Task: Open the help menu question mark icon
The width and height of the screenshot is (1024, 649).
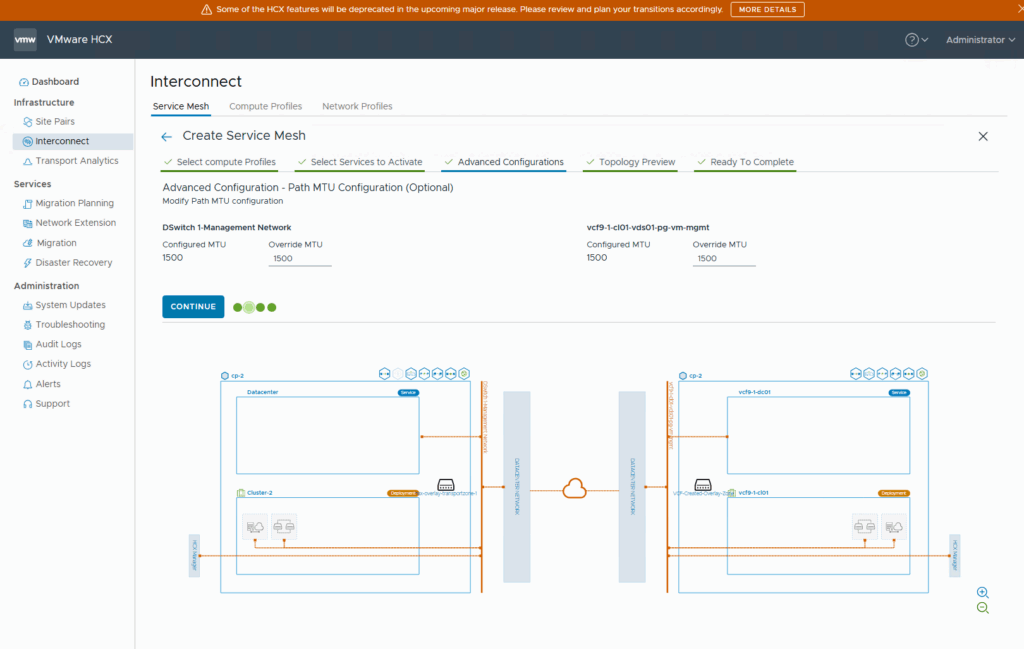Action: pos(912,40)
